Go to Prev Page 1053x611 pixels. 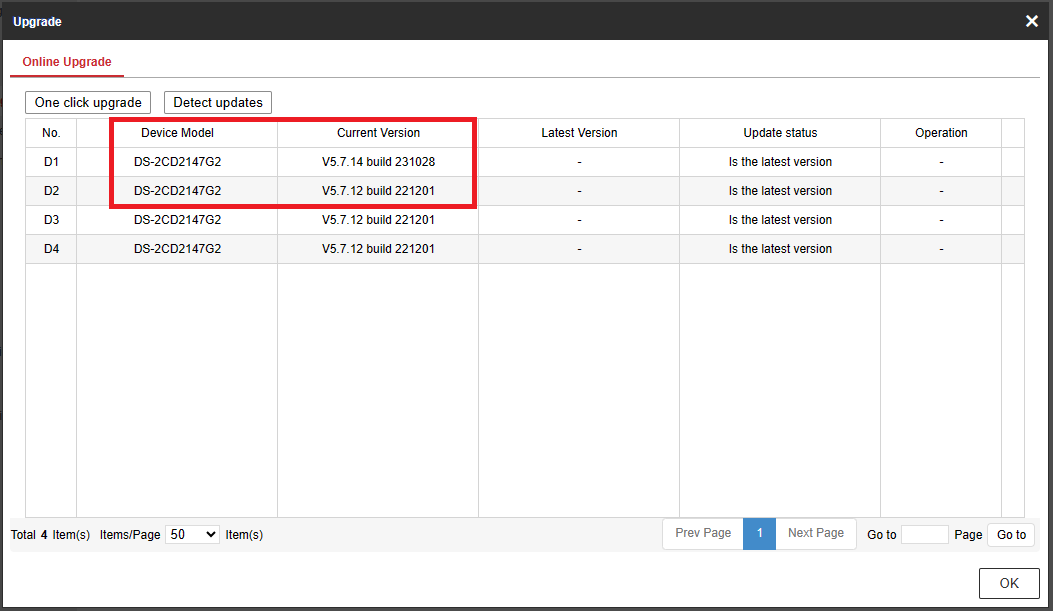[703, 534]
